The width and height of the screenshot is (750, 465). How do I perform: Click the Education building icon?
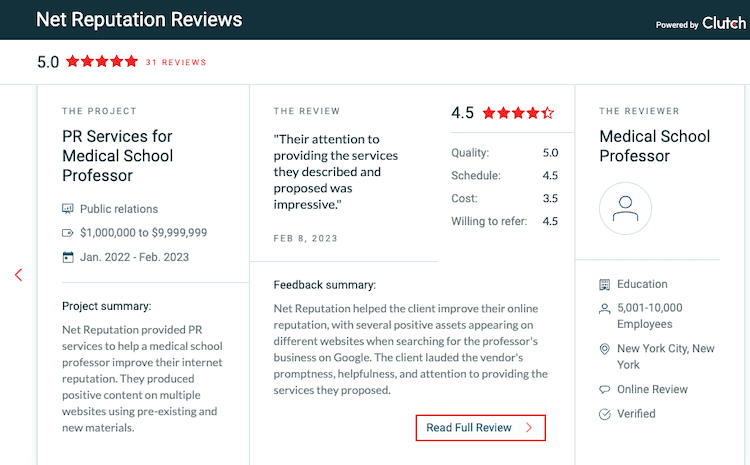tap(605, 285)
